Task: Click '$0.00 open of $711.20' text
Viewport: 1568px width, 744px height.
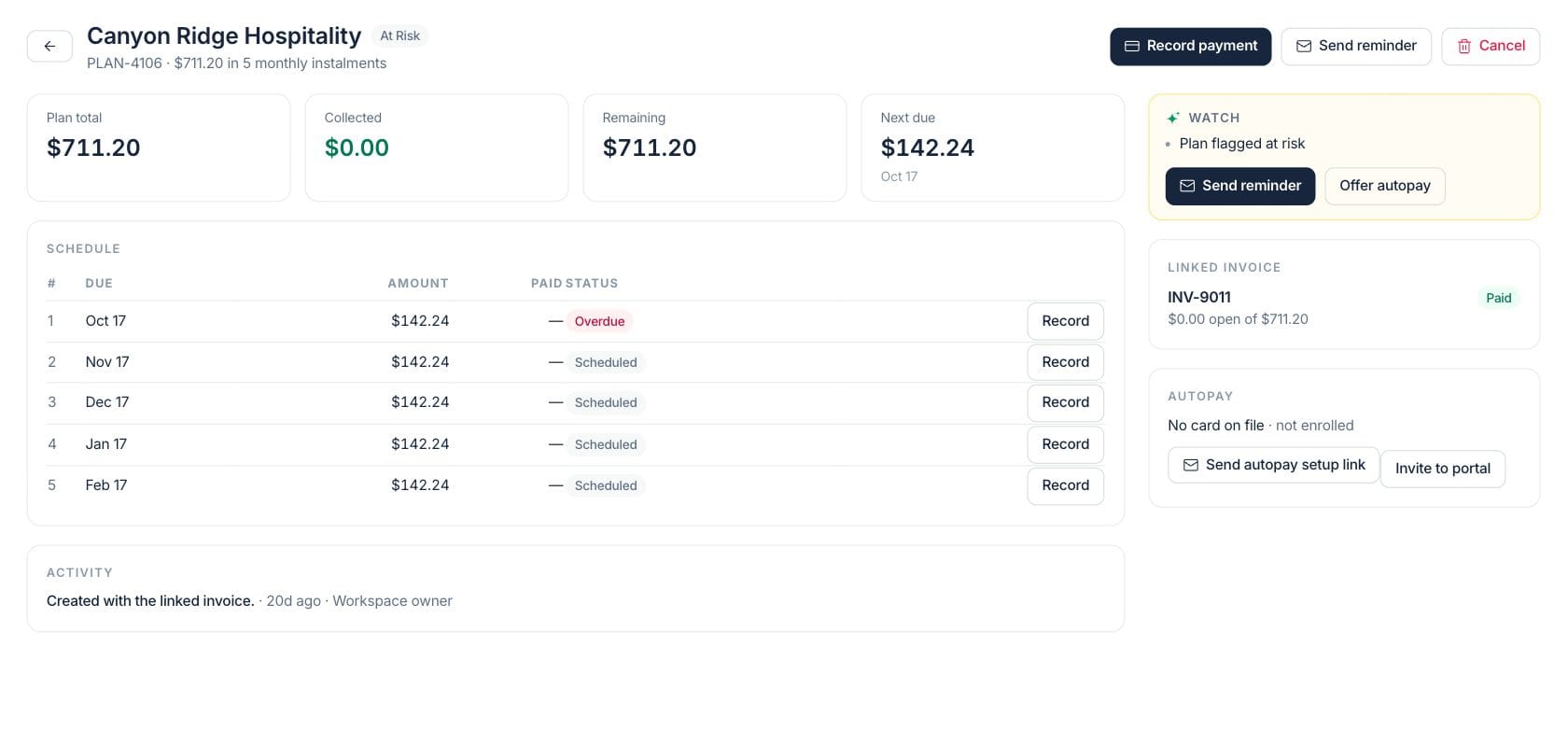Action: pyautogui.click(x=1238, y=319)
